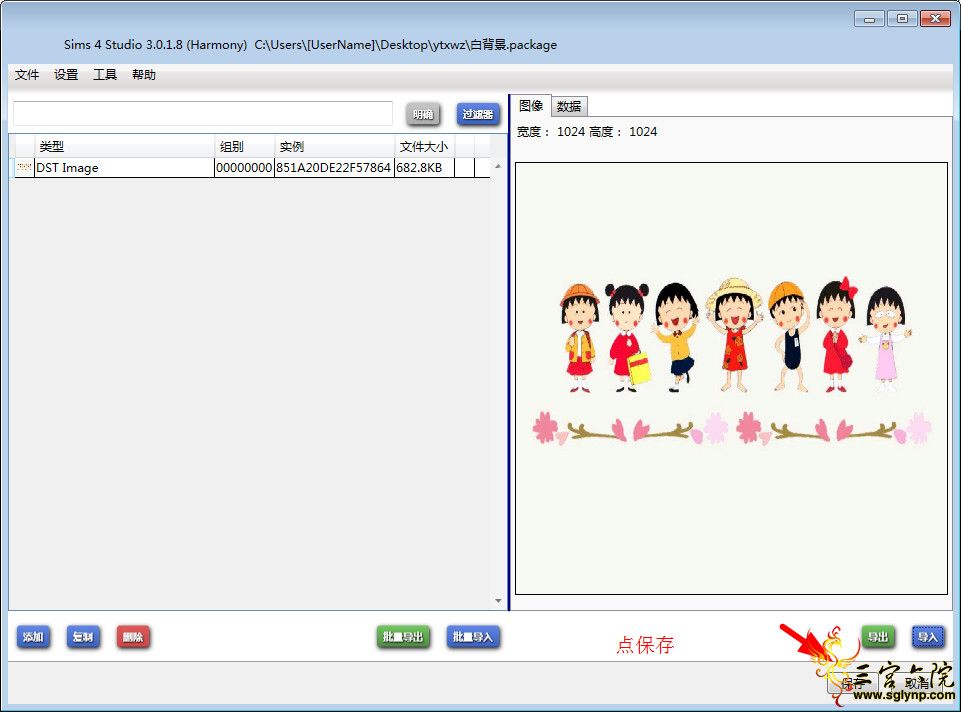Click instance cell 851A20DE22F57864
The height and width of the screenshot is (712, 961).
click(333, 168)
